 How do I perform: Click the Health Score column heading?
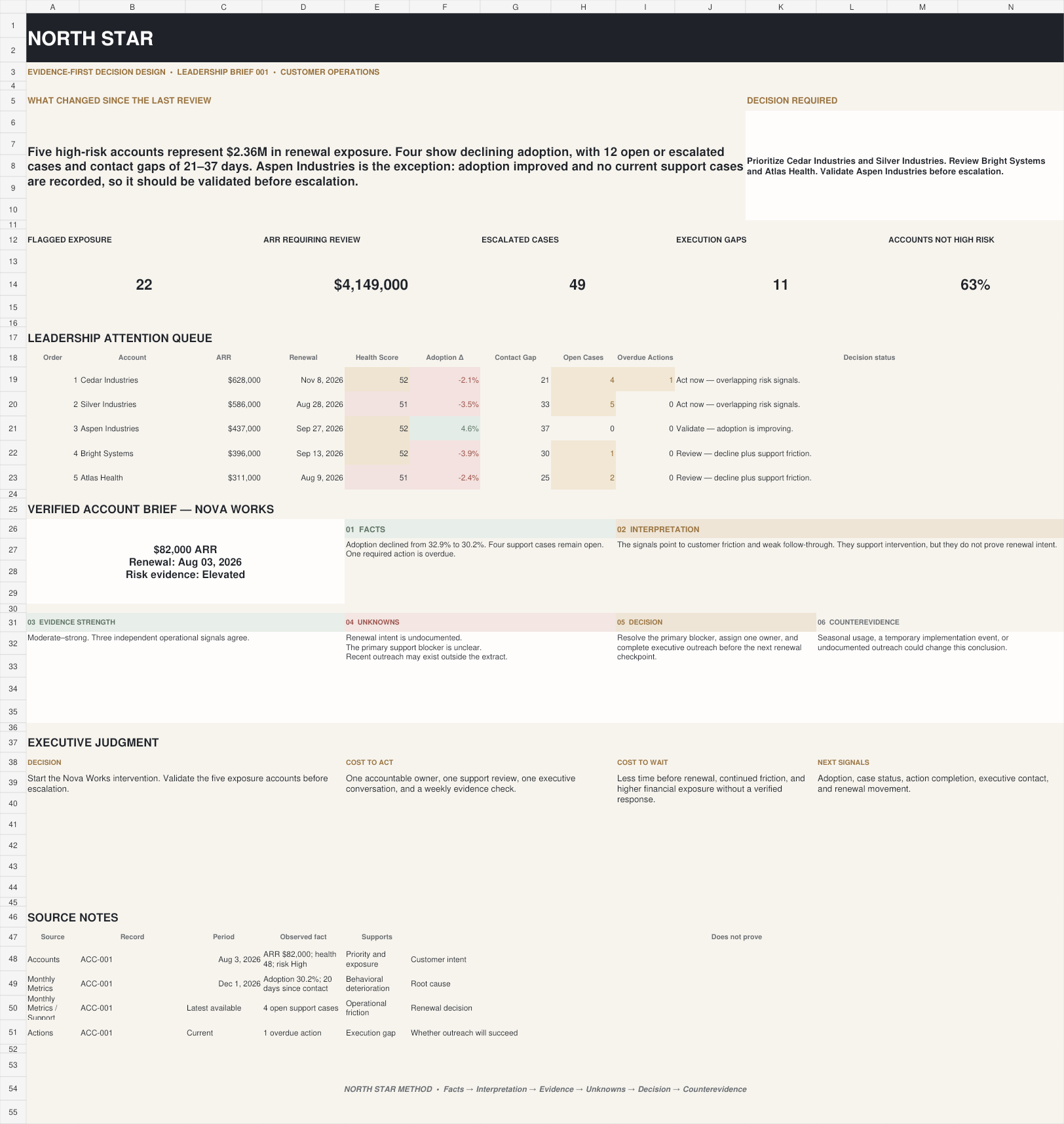coord(377,357)
